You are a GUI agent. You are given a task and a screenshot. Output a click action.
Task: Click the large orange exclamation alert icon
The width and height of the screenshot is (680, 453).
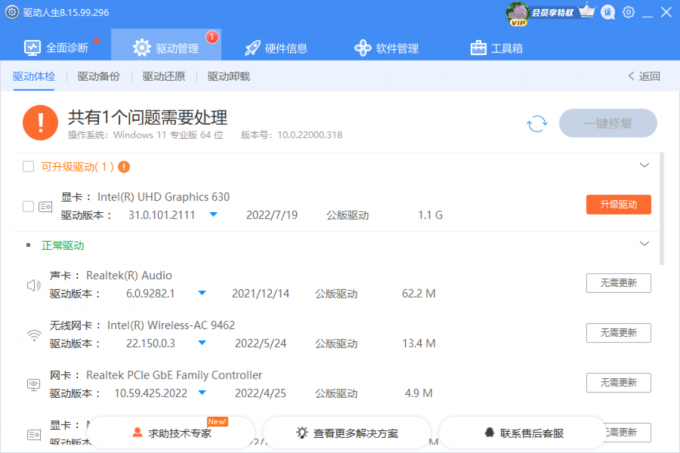(40, 123)
